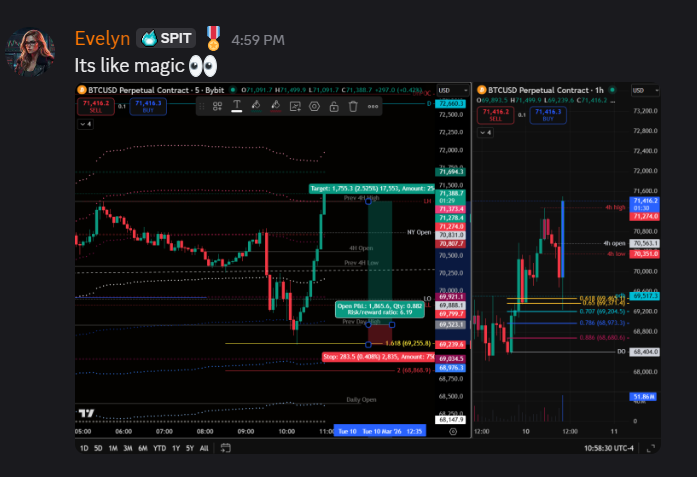Open drawing templates icon in floating toolbar
Viewport: 697px width, 477px height.
pos(217,106)
